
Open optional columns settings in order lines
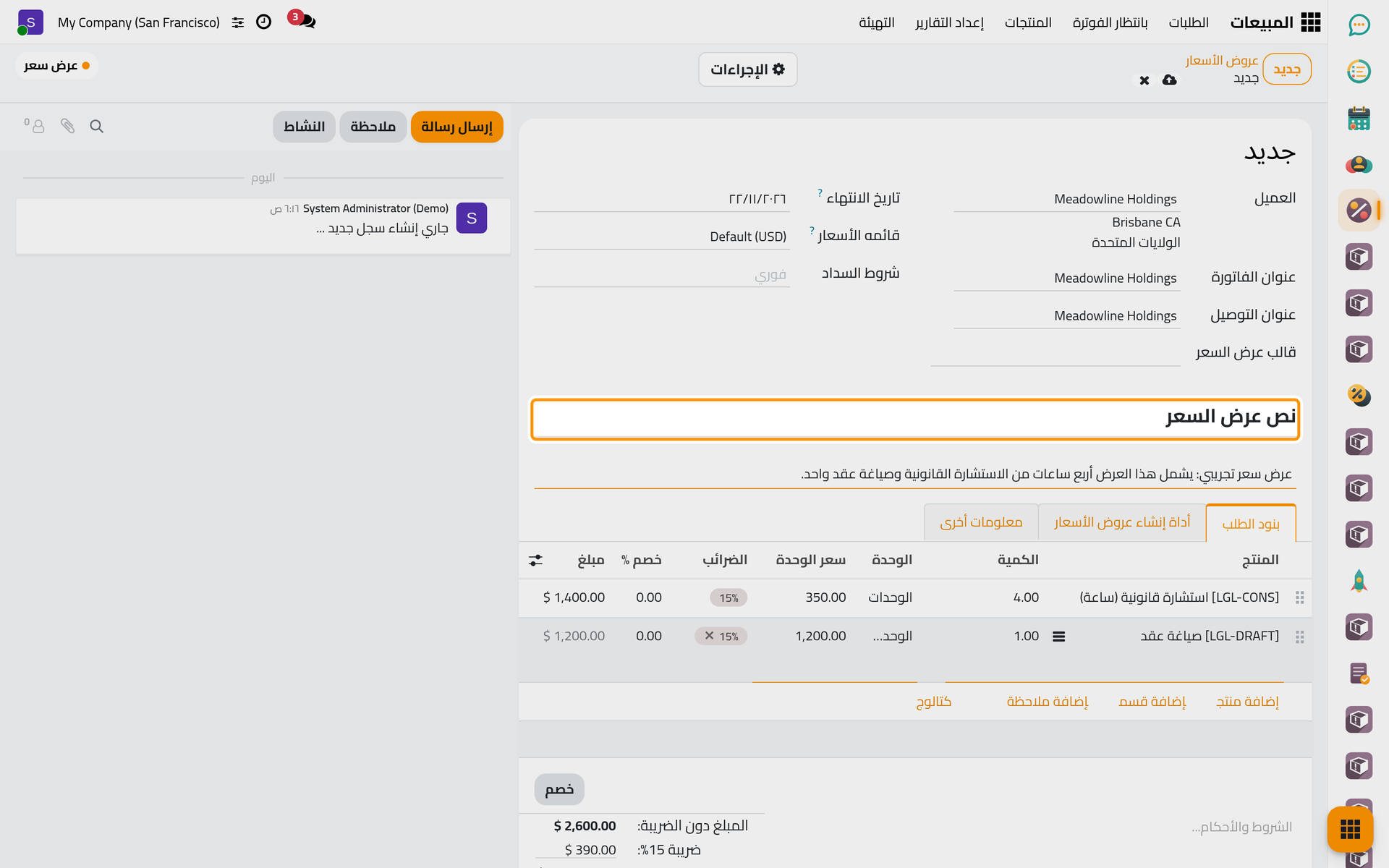535,560
